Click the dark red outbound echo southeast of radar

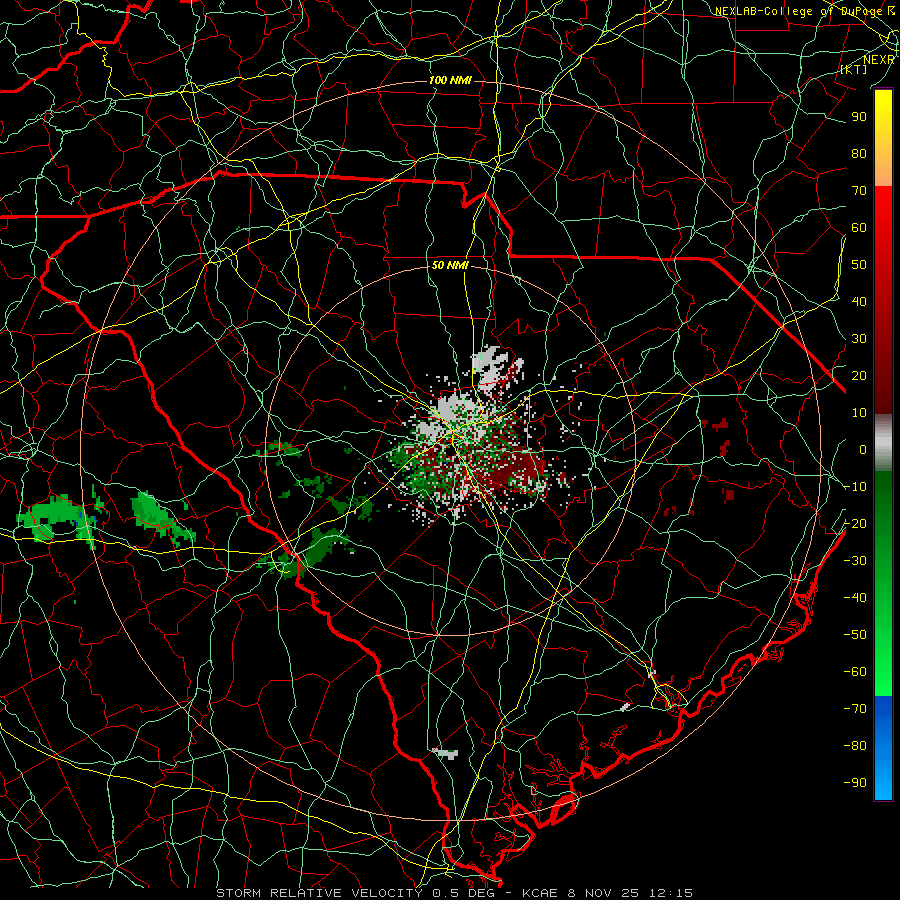click(519, 471)
